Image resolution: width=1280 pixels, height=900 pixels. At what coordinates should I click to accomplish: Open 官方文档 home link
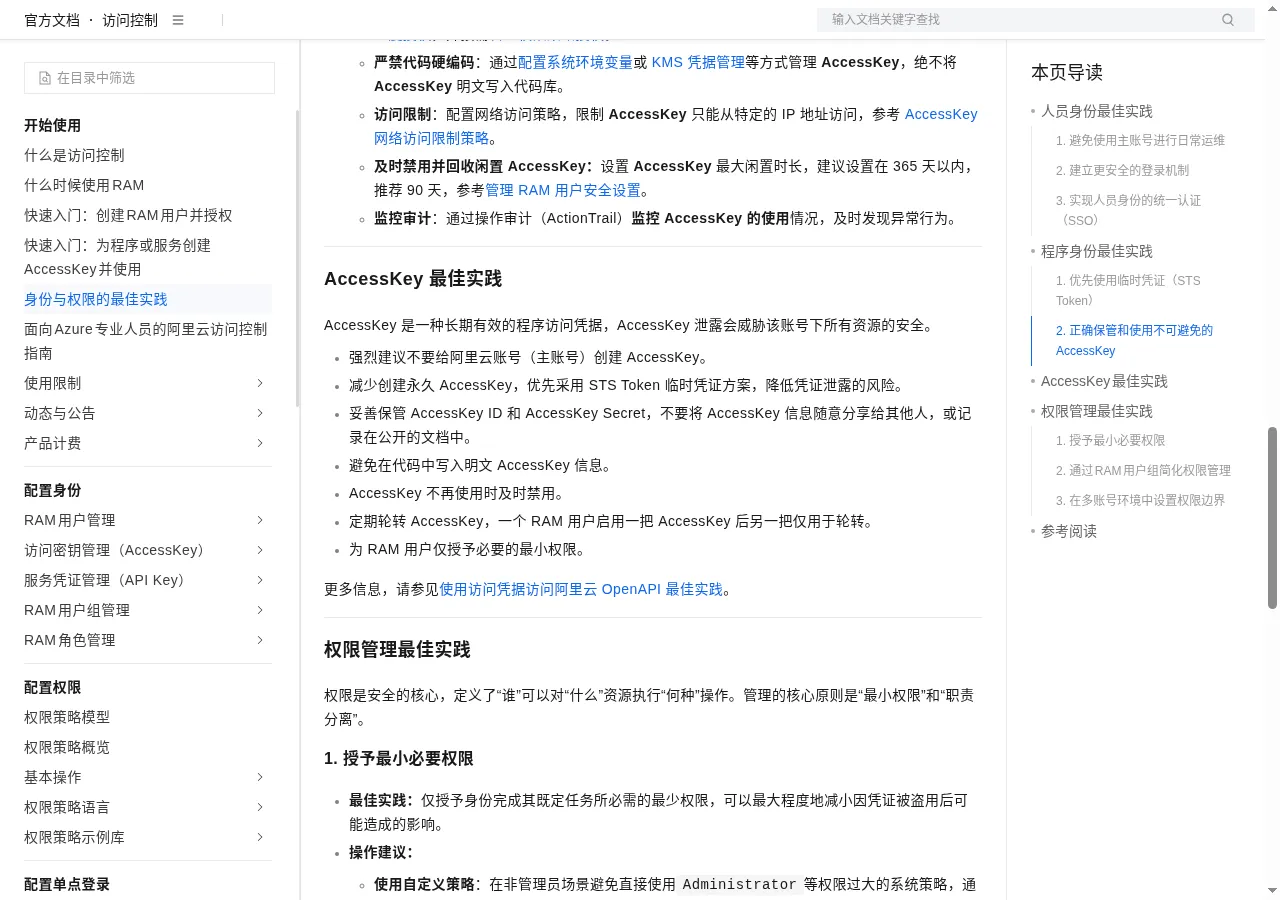[52, 20]
